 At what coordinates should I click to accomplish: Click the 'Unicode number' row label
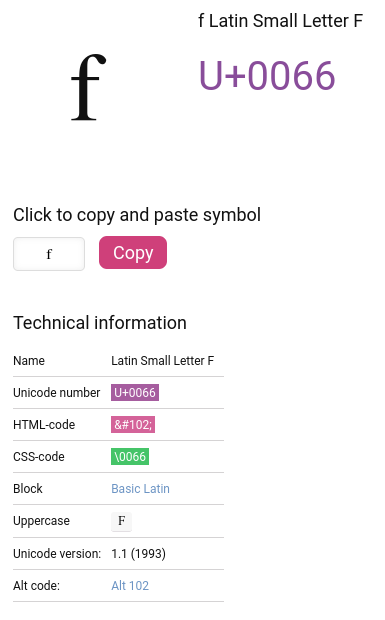pos(57,393)
